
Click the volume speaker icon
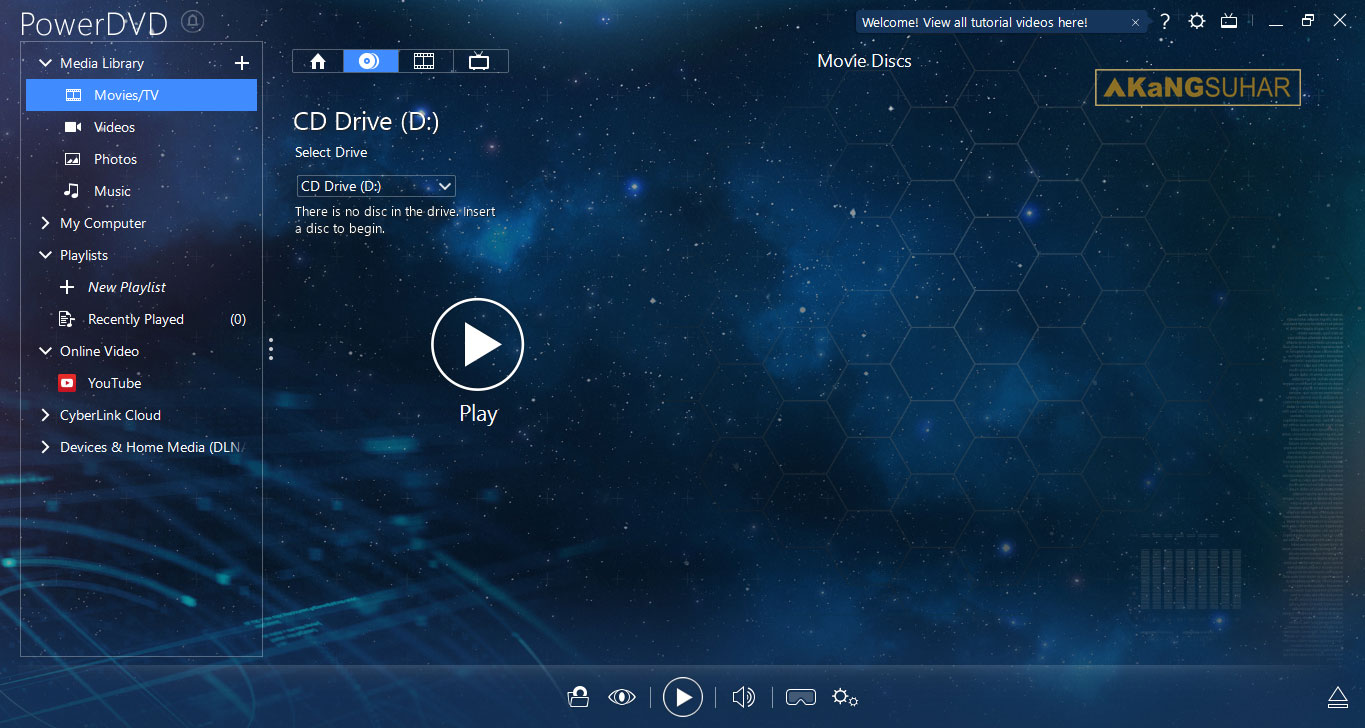743,697
